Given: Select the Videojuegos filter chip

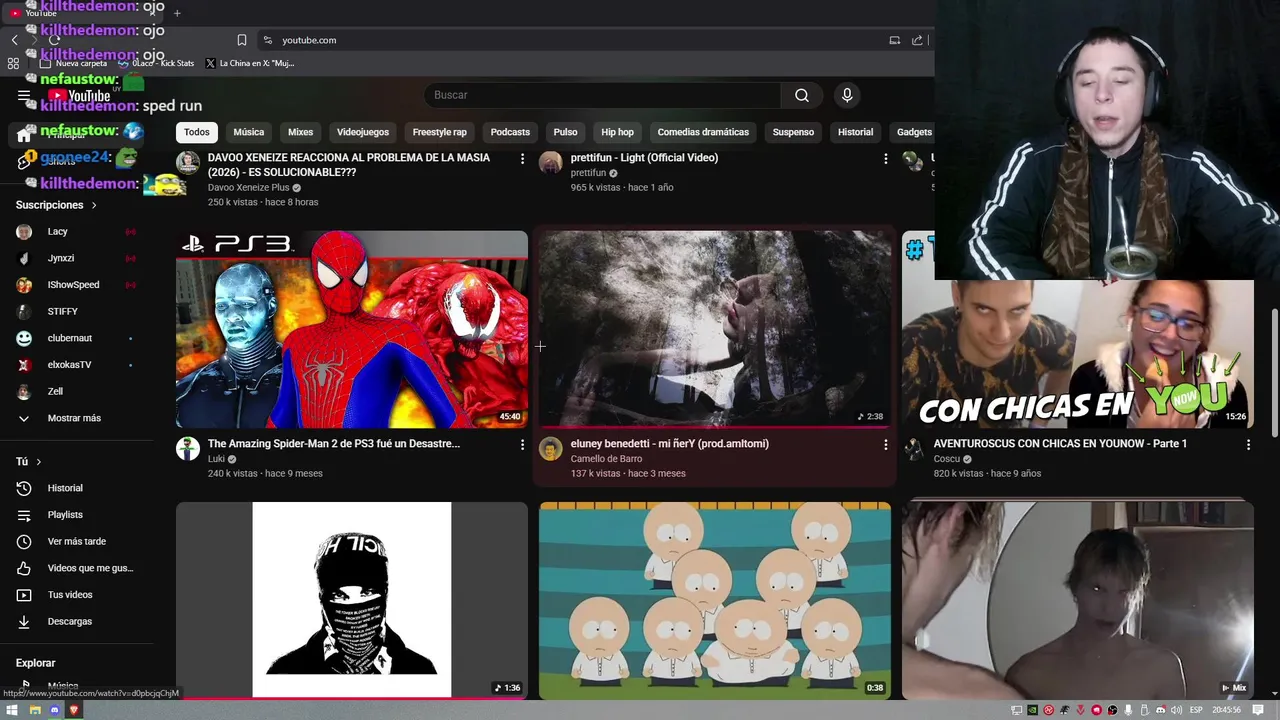Looking at the screenshot, I should click(x=363, y=132).
